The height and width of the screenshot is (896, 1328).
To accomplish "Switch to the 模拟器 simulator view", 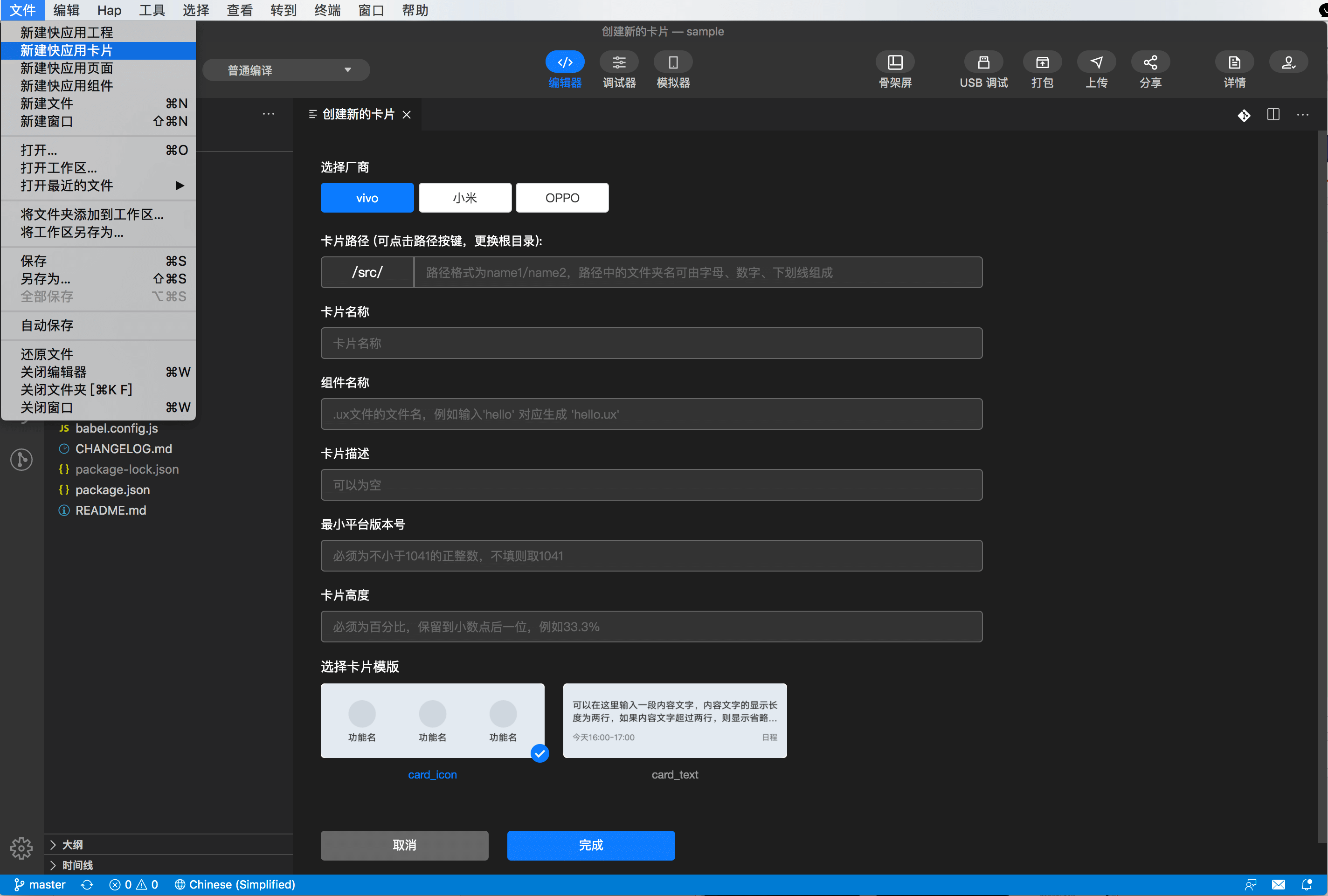I will pos(673,62).
